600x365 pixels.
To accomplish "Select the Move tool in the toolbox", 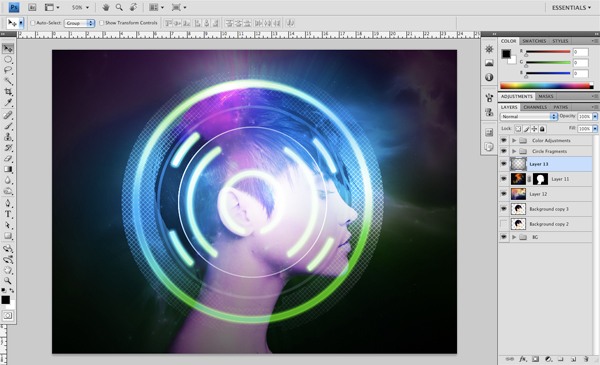I will pos(8,49).
